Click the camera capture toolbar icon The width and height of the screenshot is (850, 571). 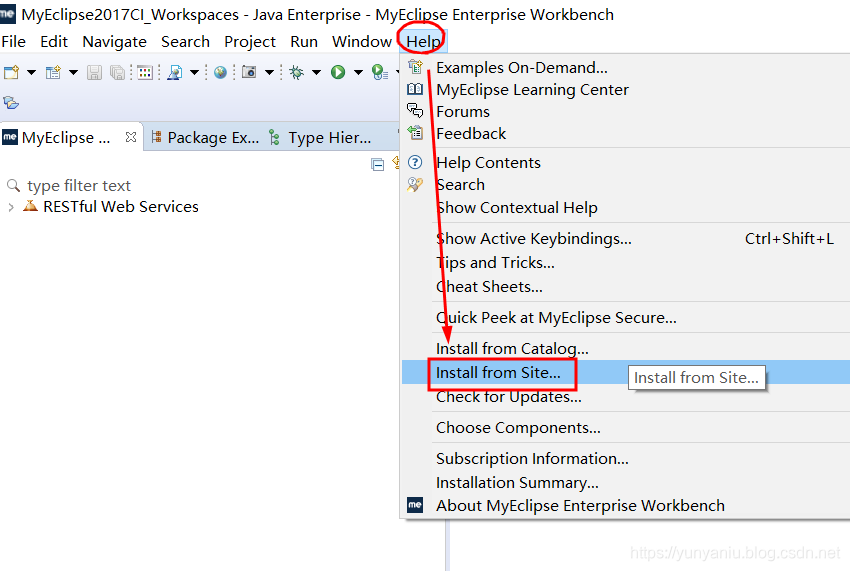point(249,72)
